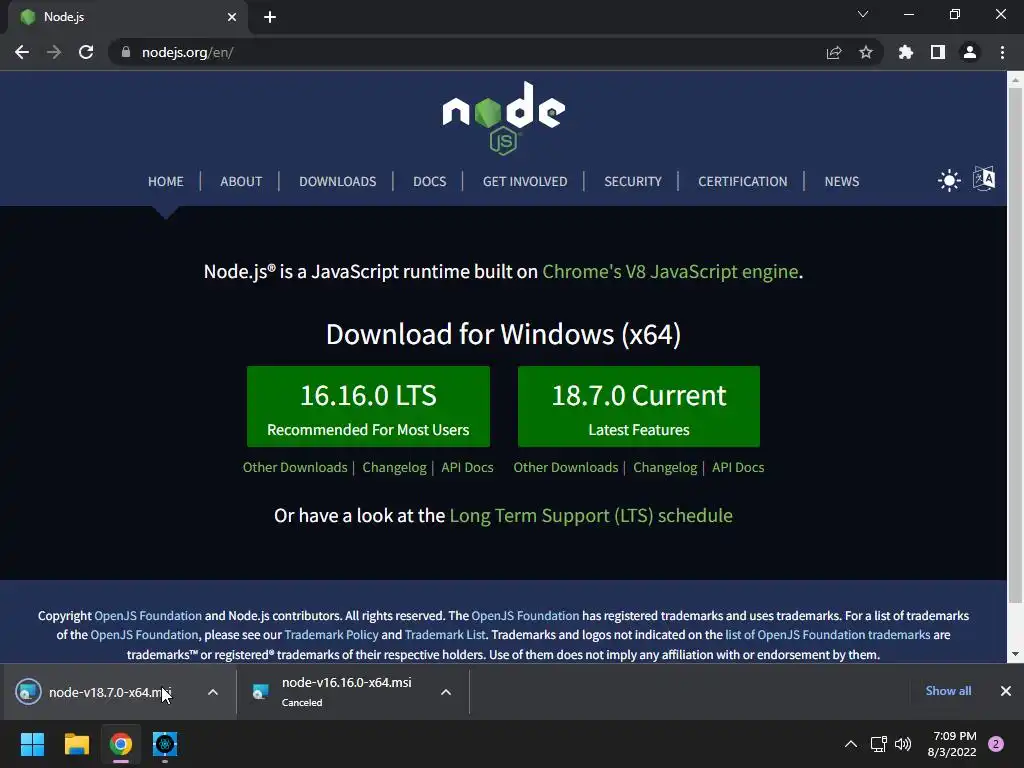The height and width of the screenshot is (768, 1024).
Task: Share this page icon in address bar
Action: [834, 52]
